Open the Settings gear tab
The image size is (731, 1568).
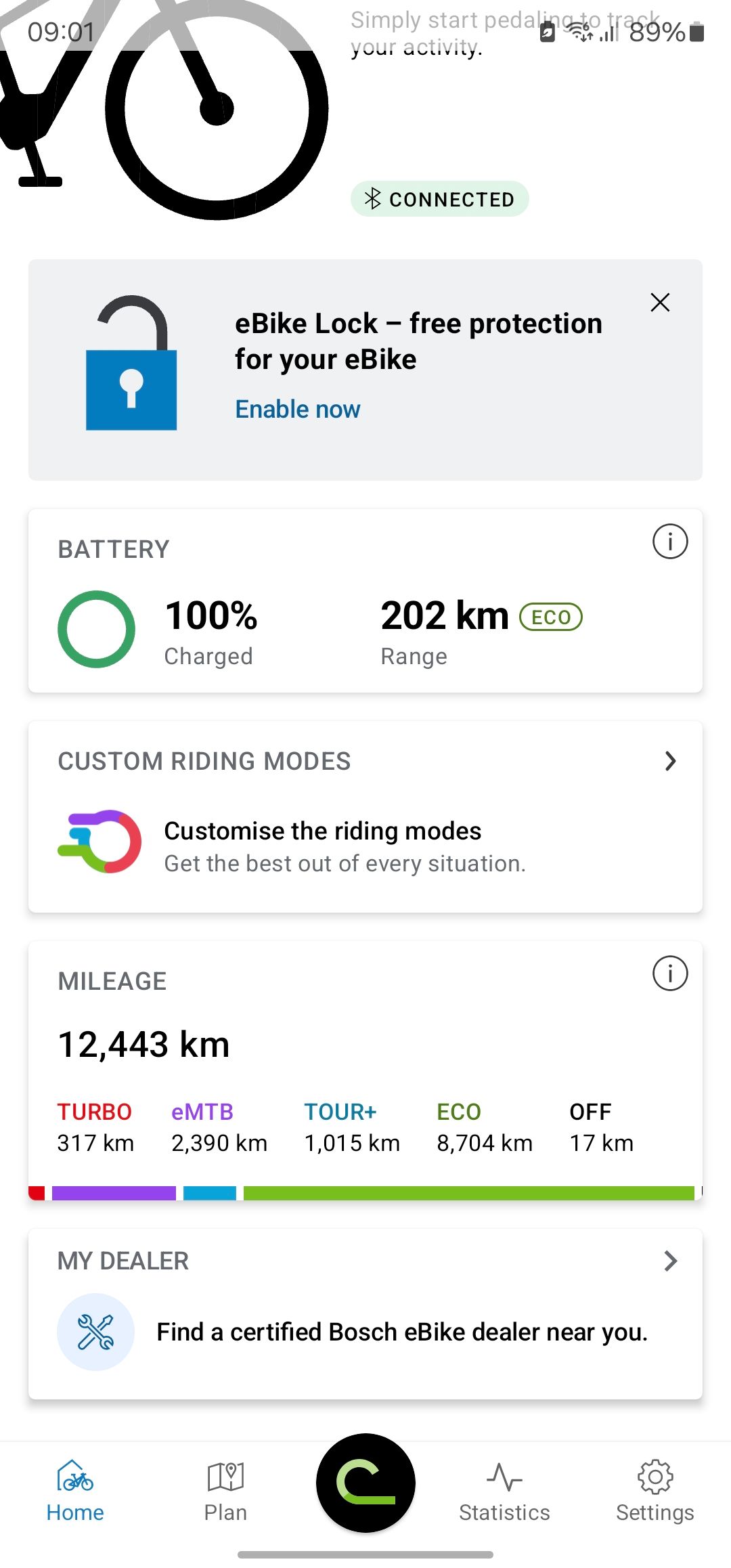655,1491
